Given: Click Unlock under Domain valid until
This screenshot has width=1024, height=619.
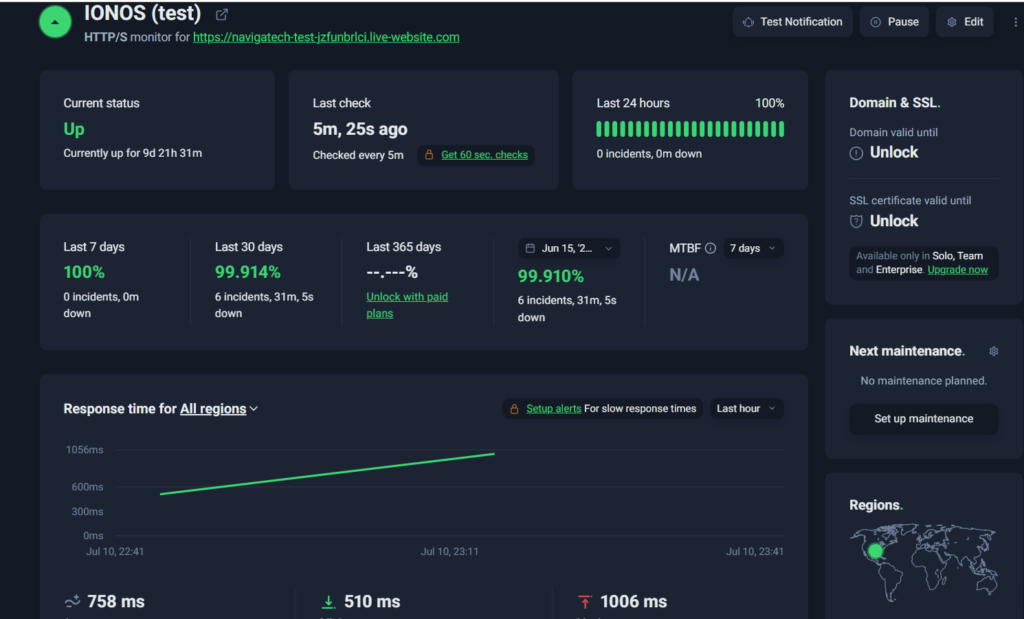Looking at the screenshot, I should click(x=893, y=153).
